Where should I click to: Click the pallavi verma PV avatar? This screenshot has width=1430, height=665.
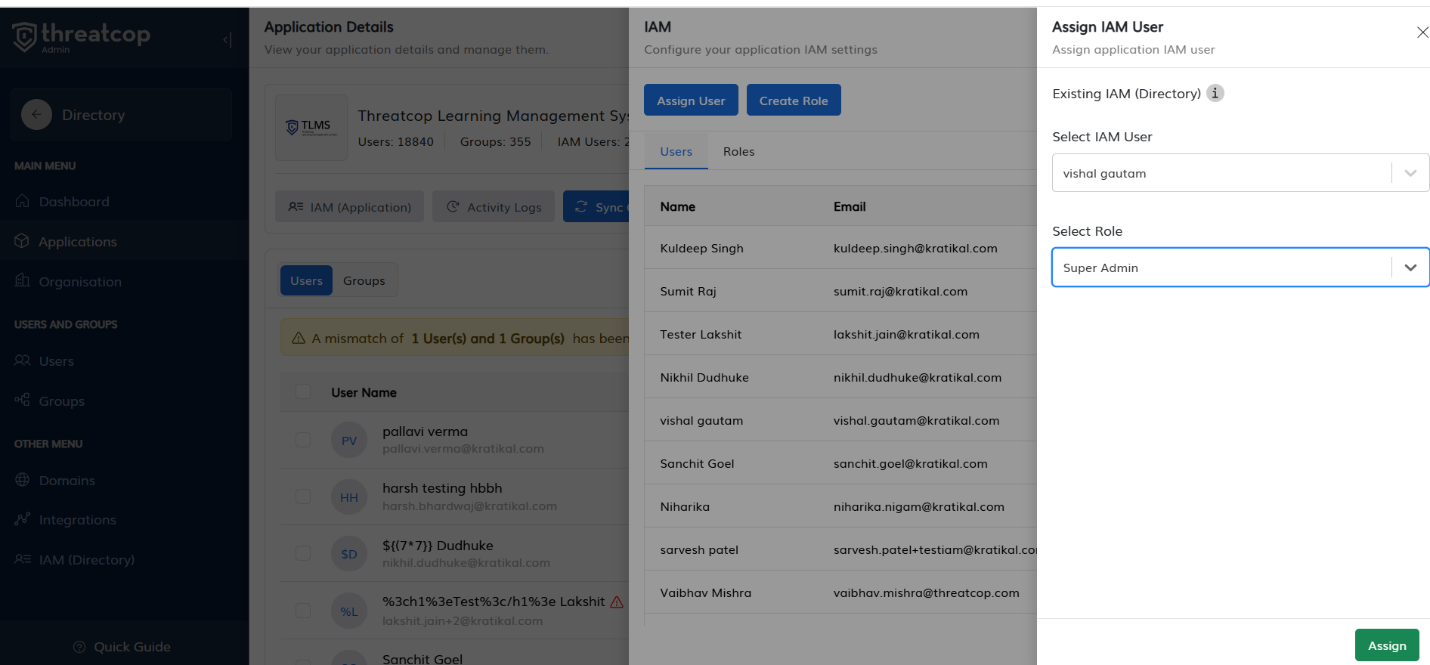point(349,440)
